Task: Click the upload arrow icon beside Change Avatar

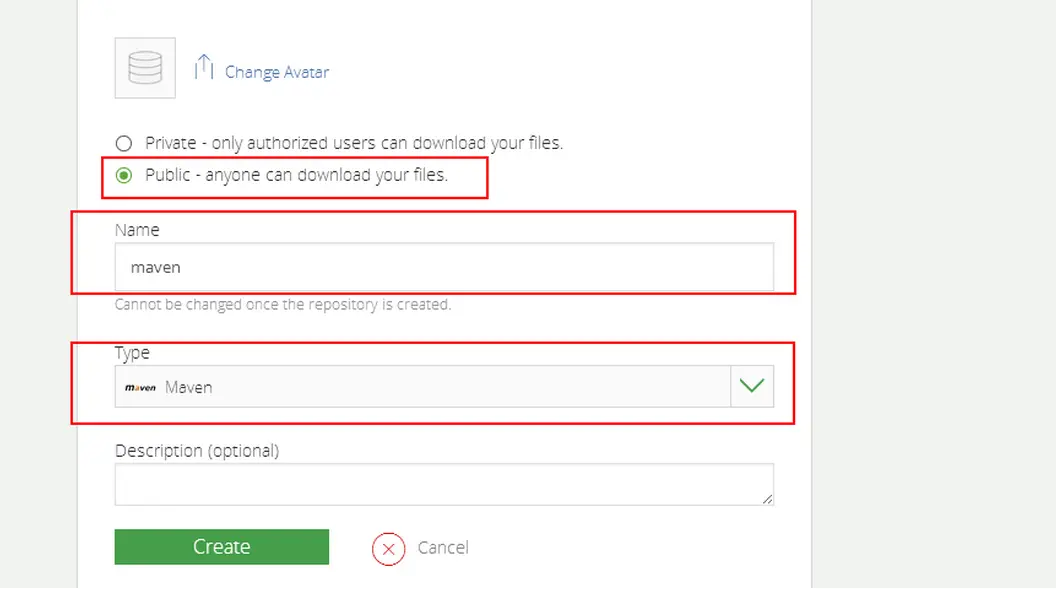Action: coord(204,67)
